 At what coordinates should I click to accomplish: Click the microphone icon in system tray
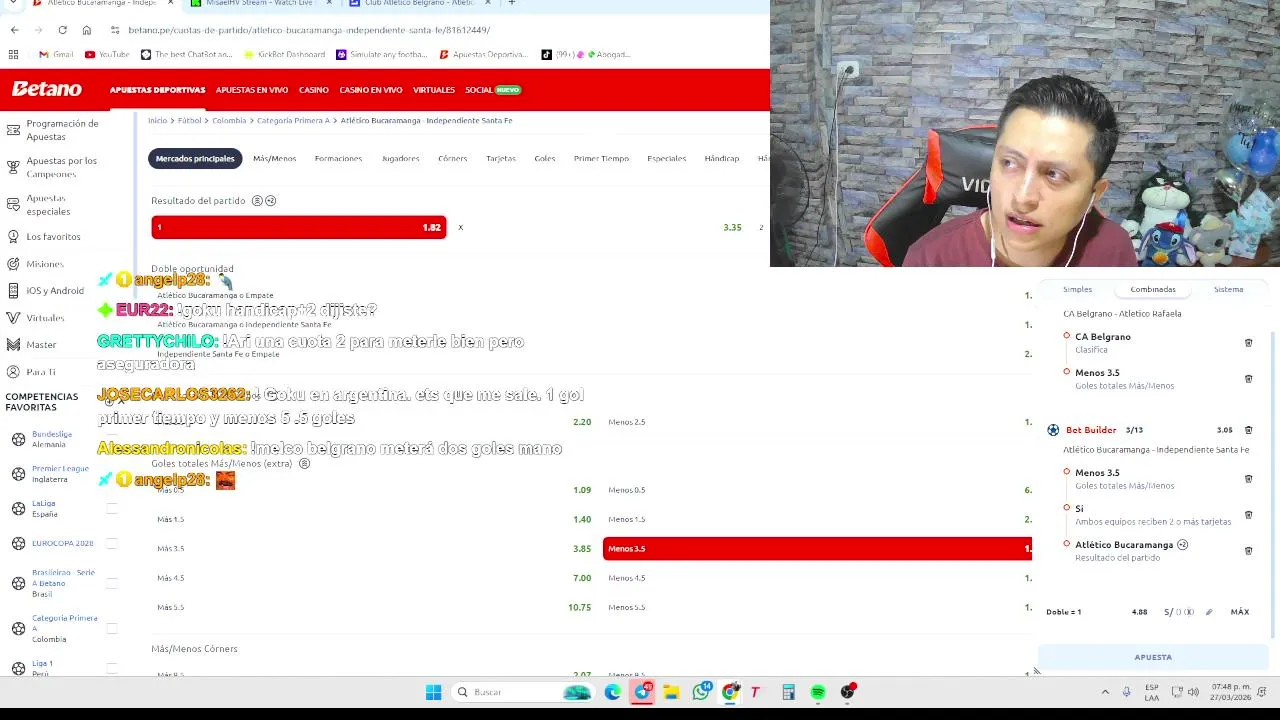1126,692
